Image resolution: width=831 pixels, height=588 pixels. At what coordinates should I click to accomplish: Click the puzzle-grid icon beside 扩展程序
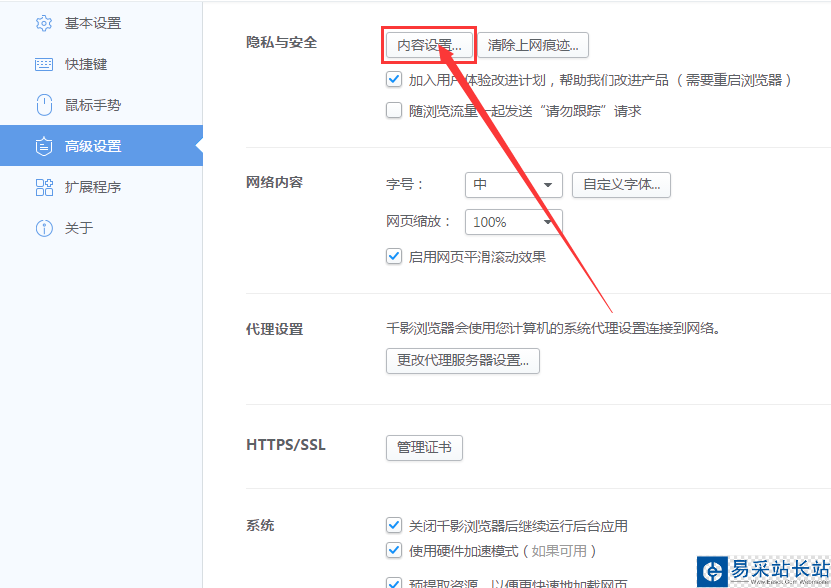point(44,187)
